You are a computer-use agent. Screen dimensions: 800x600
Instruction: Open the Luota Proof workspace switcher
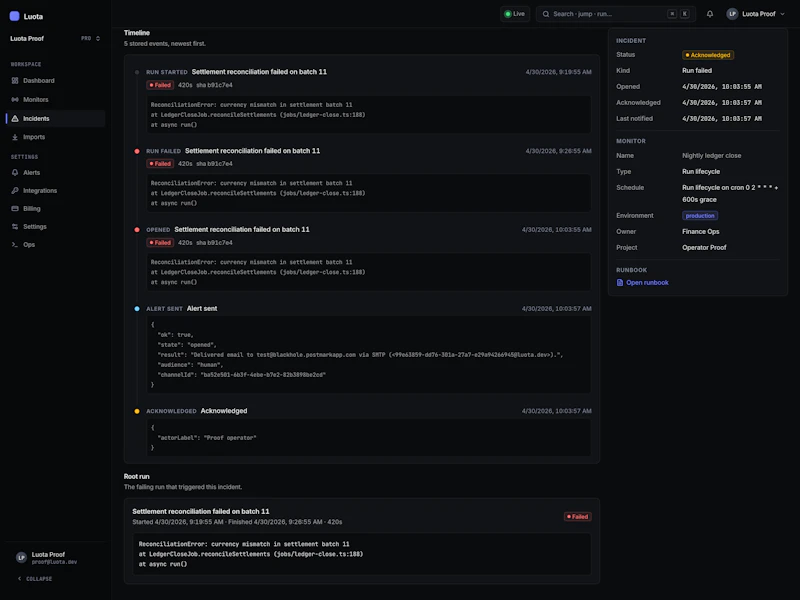[55, 38]
